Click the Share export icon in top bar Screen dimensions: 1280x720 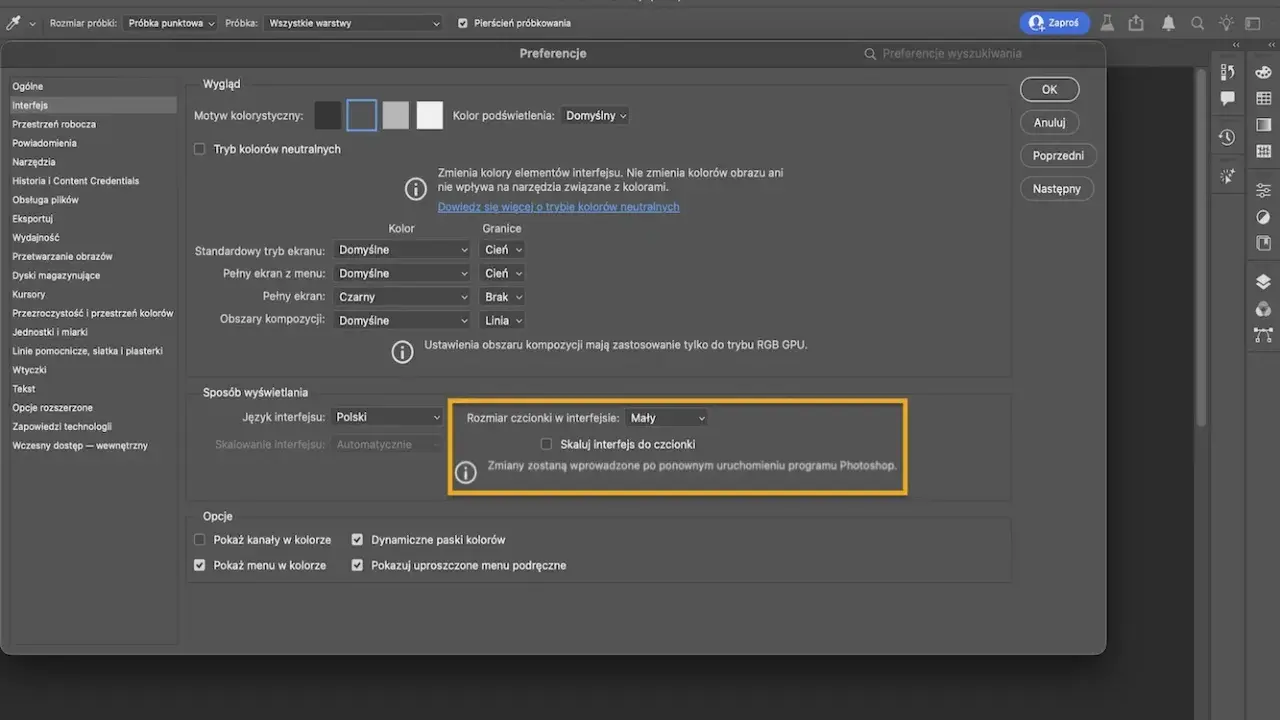[x=1136, y=22]
